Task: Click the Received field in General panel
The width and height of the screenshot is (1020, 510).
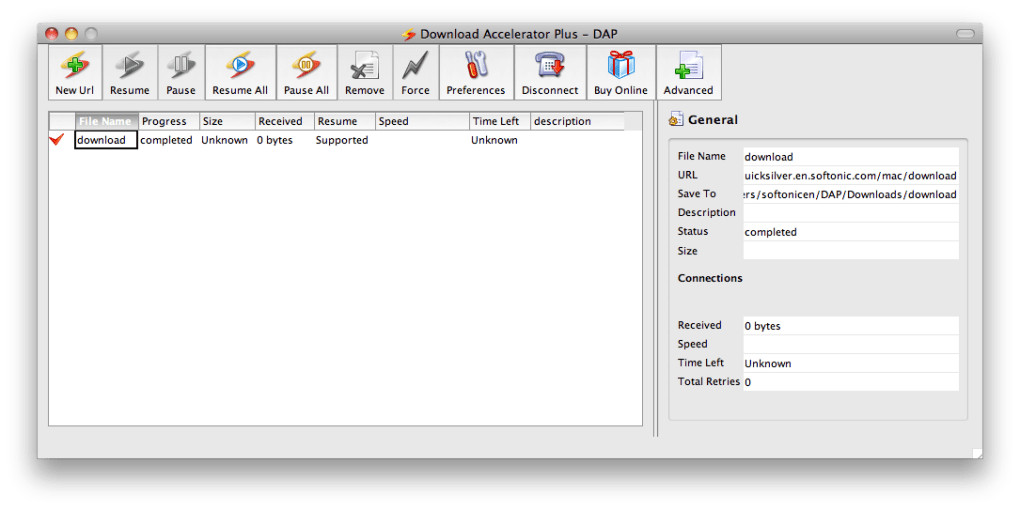Action: point(851,325)
